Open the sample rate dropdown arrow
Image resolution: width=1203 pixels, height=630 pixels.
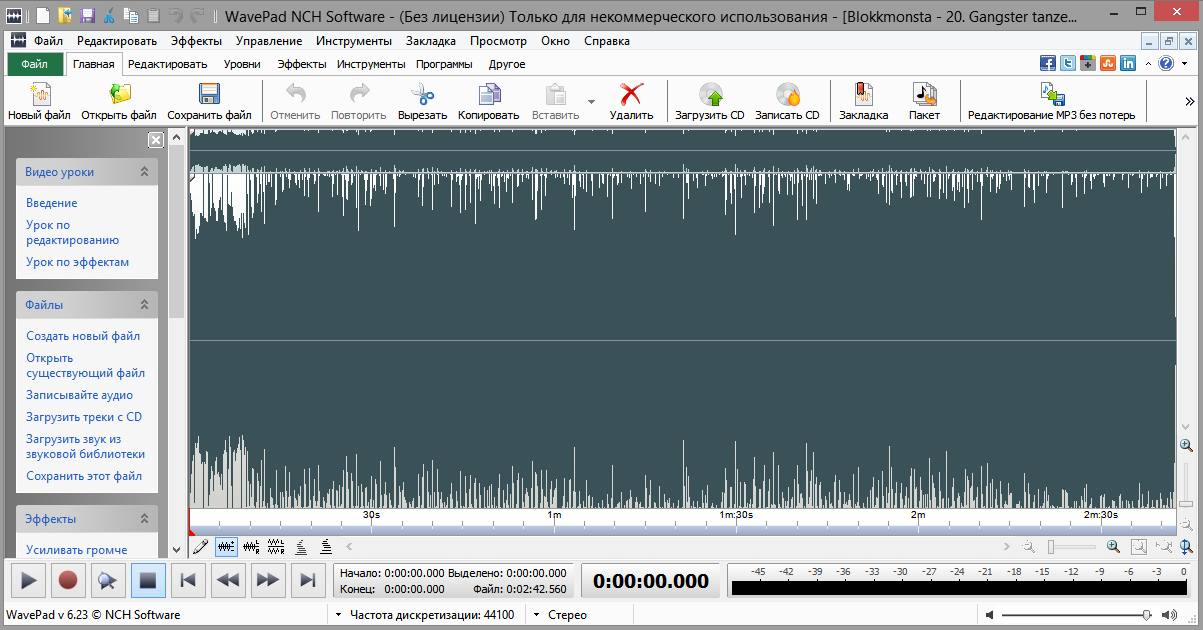[337, 615]
